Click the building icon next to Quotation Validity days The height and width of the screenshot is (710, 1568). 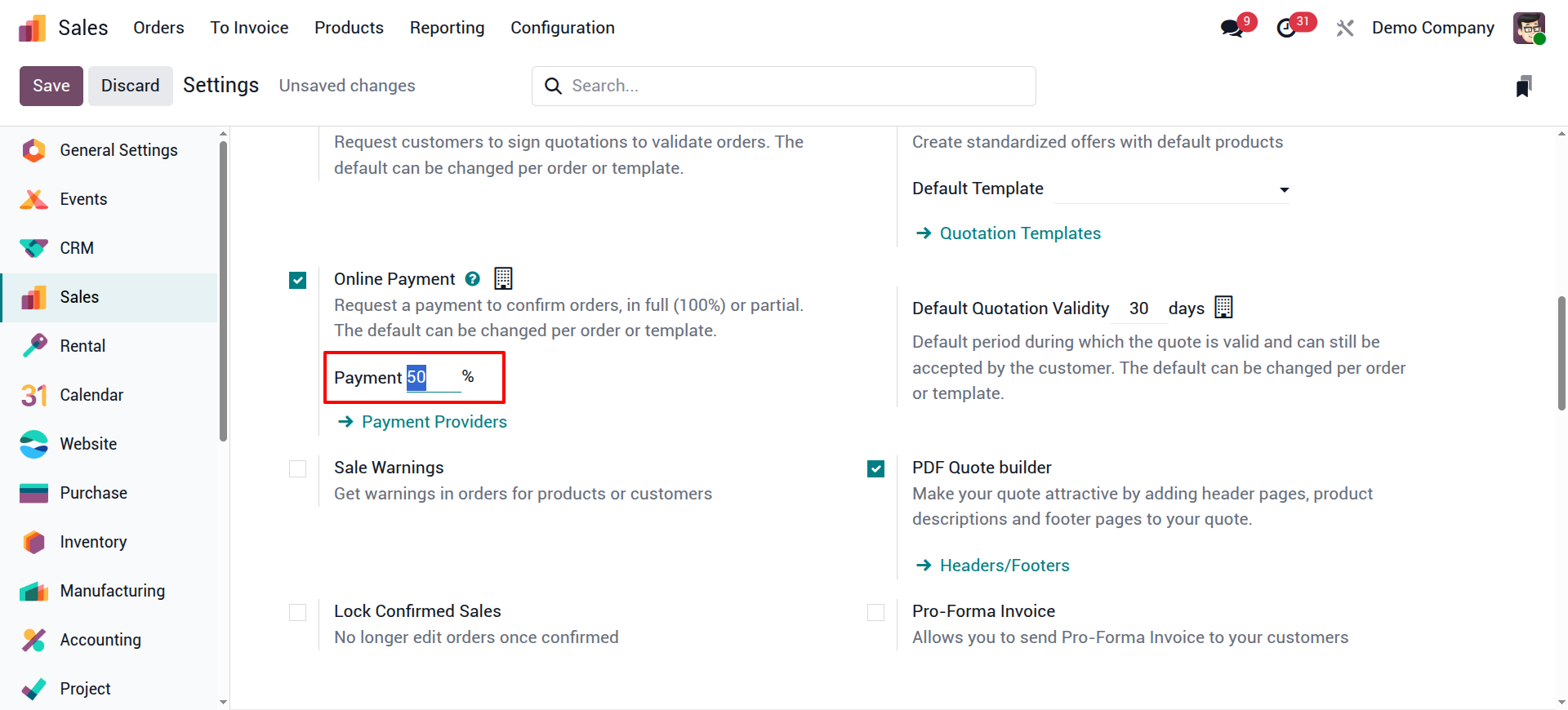[x=1223, y=307]
